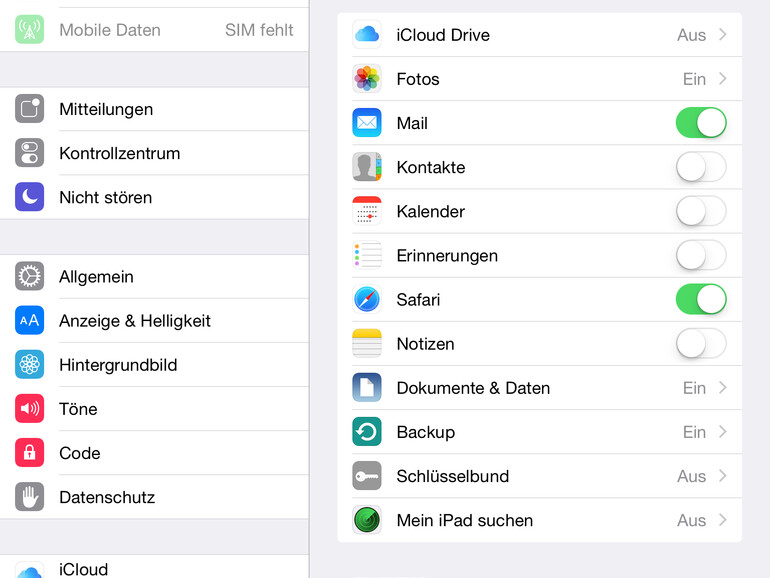The image size is (770, 578).
Task: Tap the Kontakte silhouette icon
Action: click(367, 167)
